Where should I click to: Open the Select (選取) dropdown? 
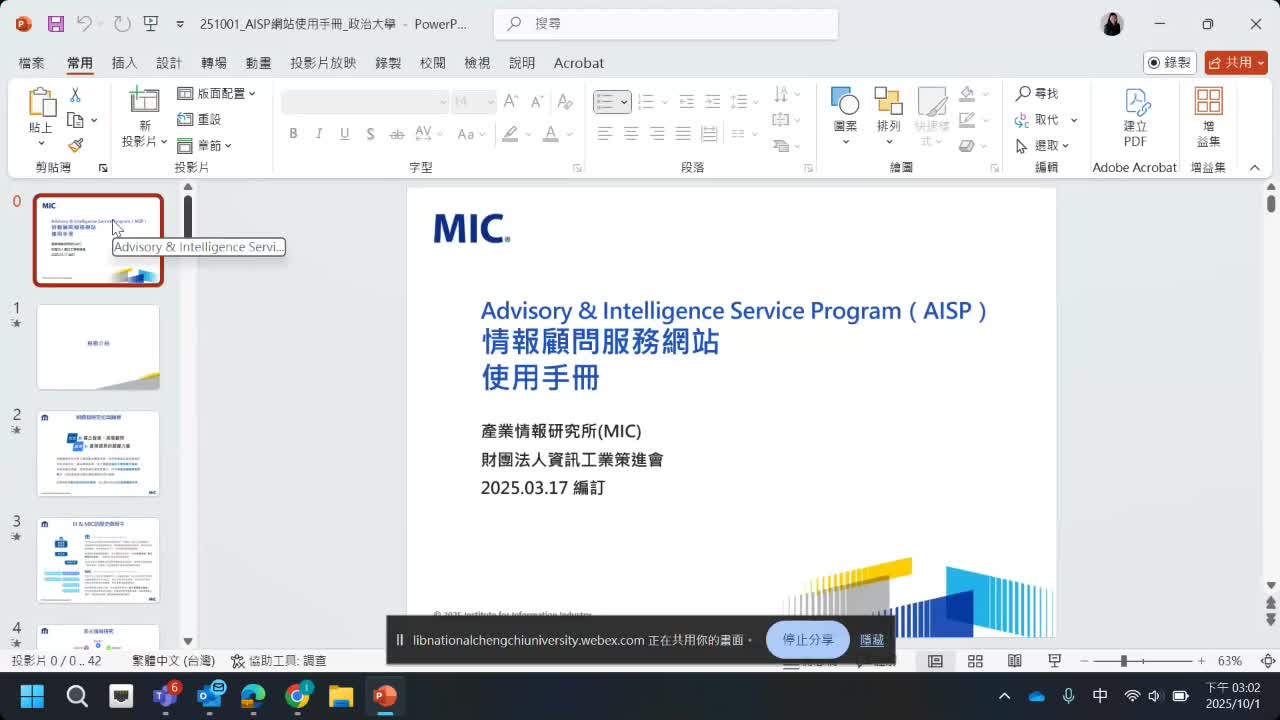click(x=1043, y=146)
